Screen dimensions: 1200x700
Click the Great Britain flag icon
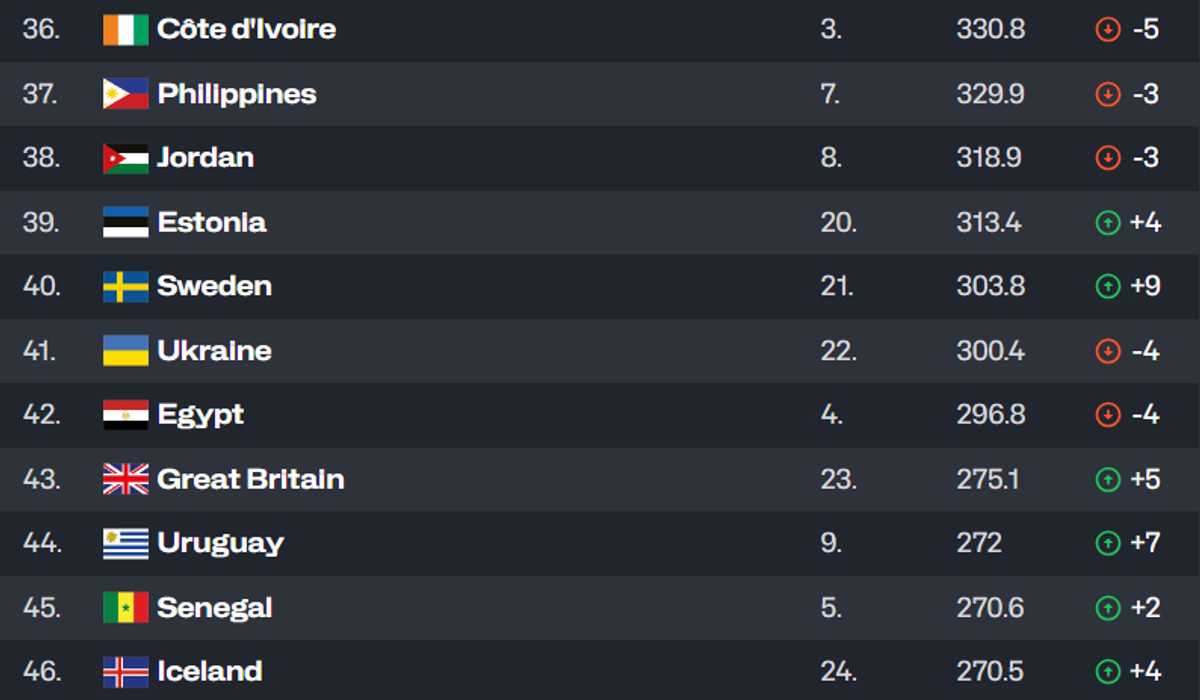pos(125,479)
